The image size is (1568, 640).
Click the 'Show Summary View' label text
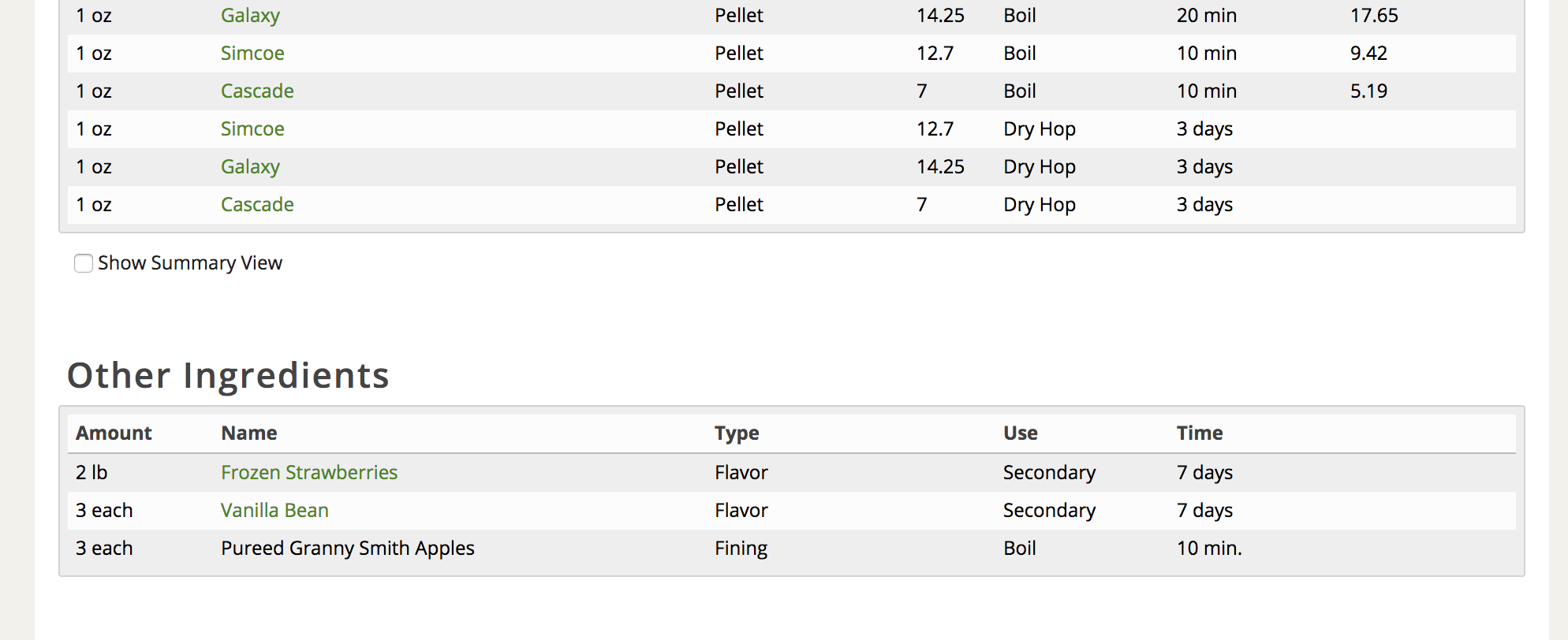[x=190, y=263]
